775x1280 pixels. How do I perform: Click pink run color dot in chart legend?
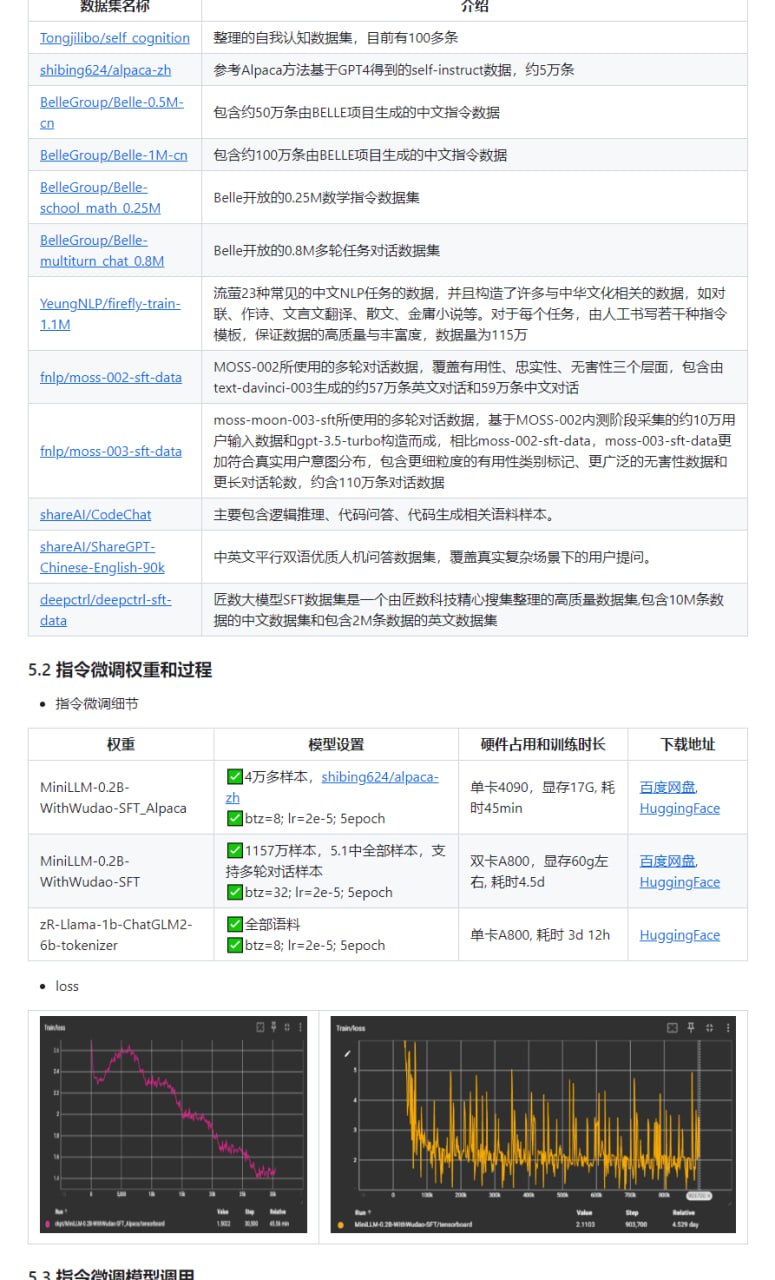pos(47,1223)
